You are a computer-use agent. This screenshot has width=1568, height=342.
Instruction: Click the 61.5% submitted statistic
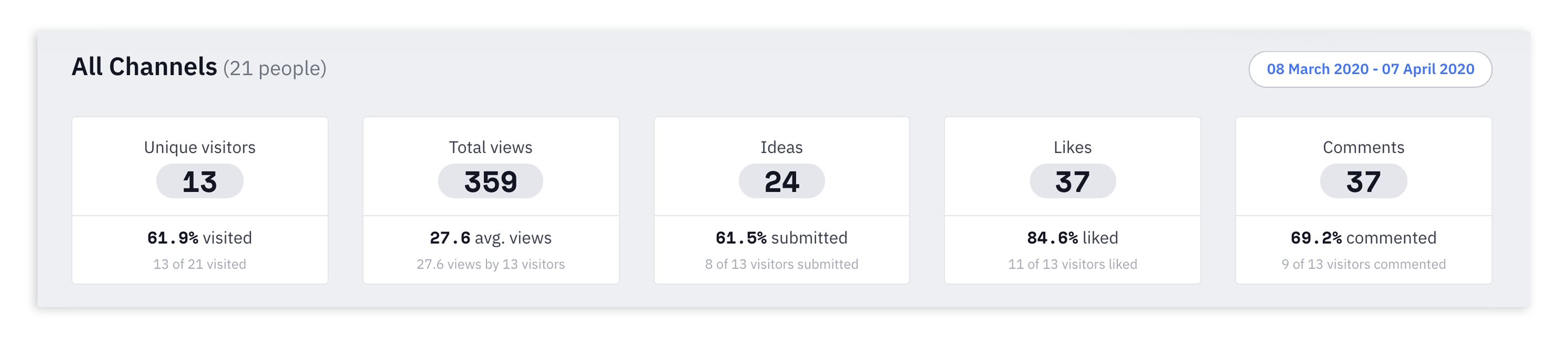pos(782,237)
